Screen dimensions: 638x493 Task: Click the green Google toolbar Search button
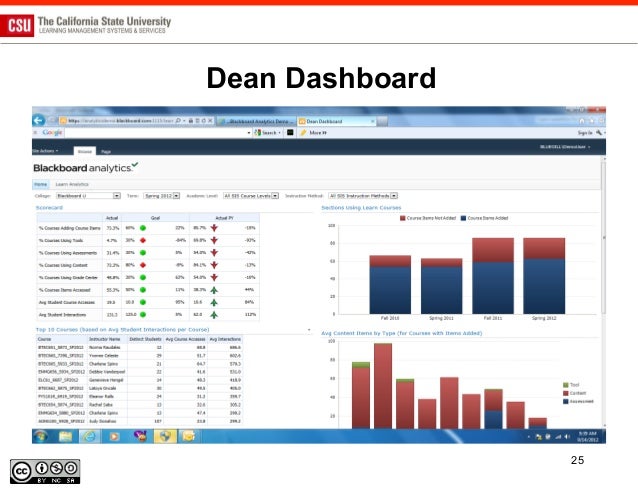(268, 133)
